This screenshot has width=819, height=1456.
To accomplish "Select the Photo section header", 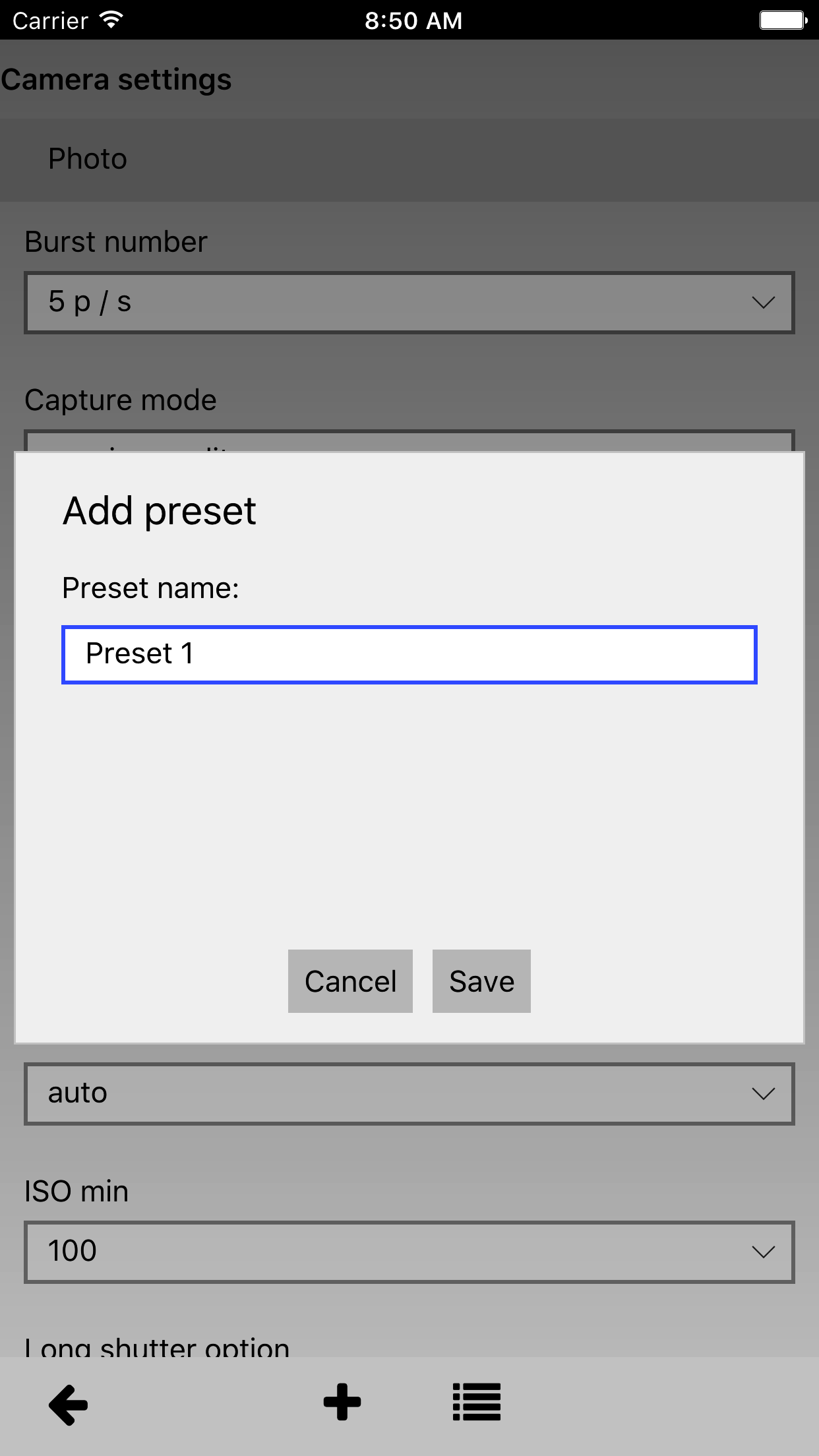I will click(88, 159).
